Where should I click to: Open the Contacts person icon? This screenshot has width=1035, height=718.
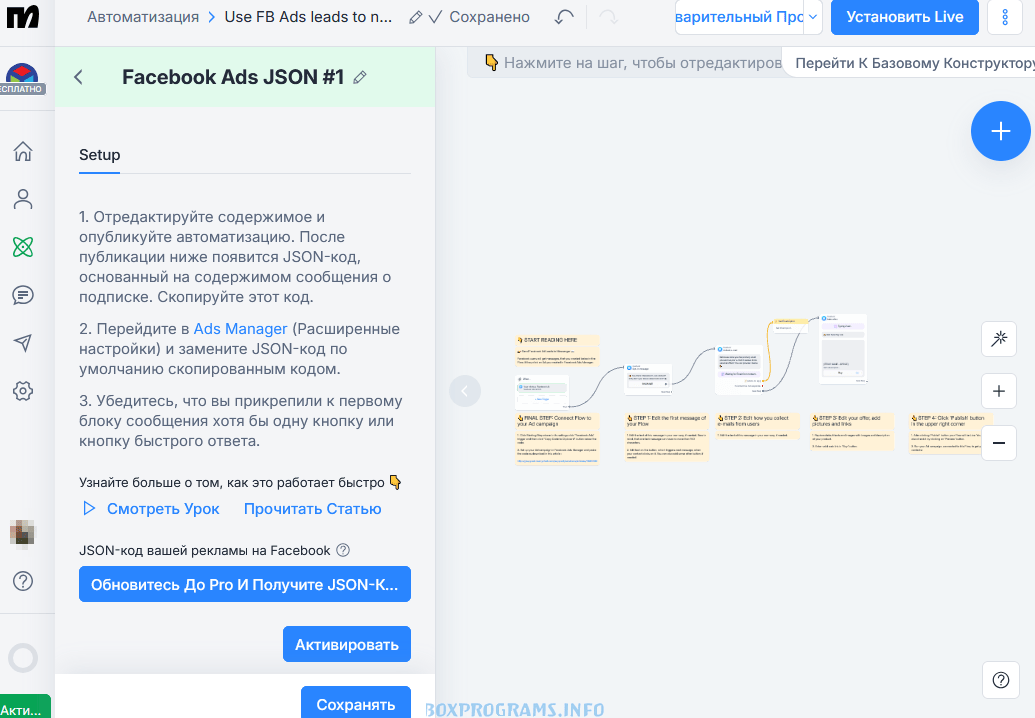pyautogui.click(x=22, y=199)
